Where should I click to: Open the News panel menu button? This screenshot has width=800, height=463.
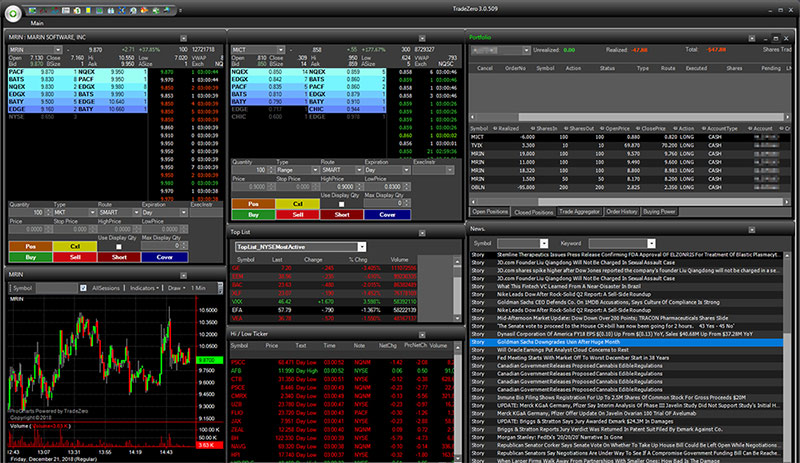click(x=752, y=230)
